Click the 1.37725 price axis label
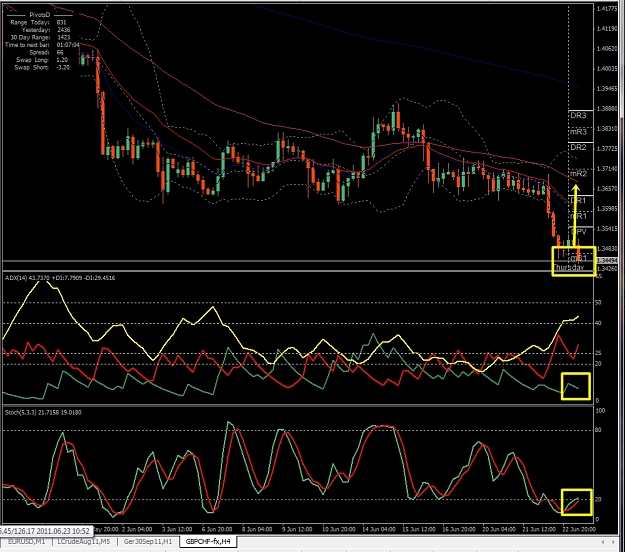Viewport: 625px width, 552px height. tap(607, 149)
